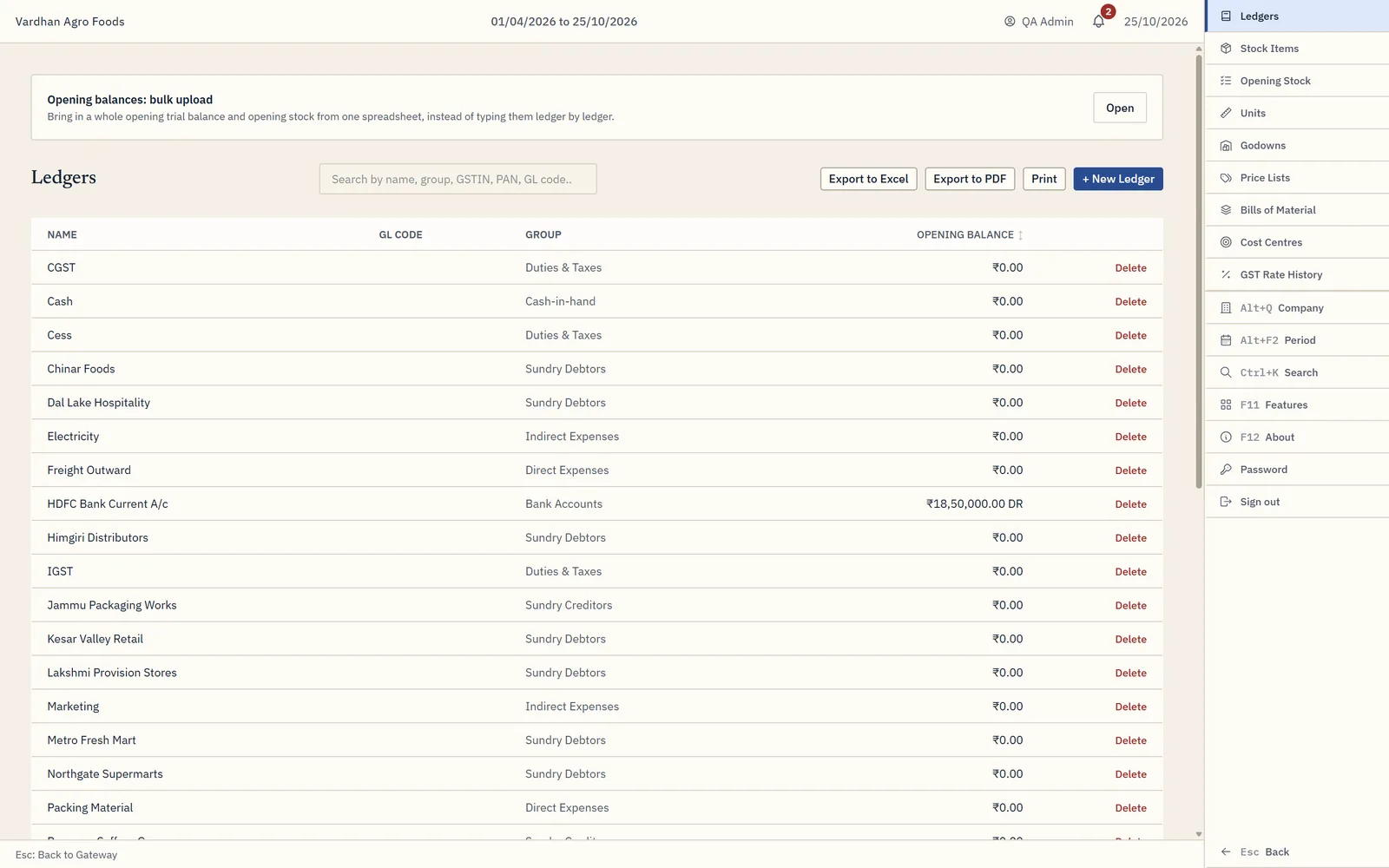This screenshot has height=868, width=1389.
Task: Click the GL CODE column header
Action: click(x=400, y=235)
